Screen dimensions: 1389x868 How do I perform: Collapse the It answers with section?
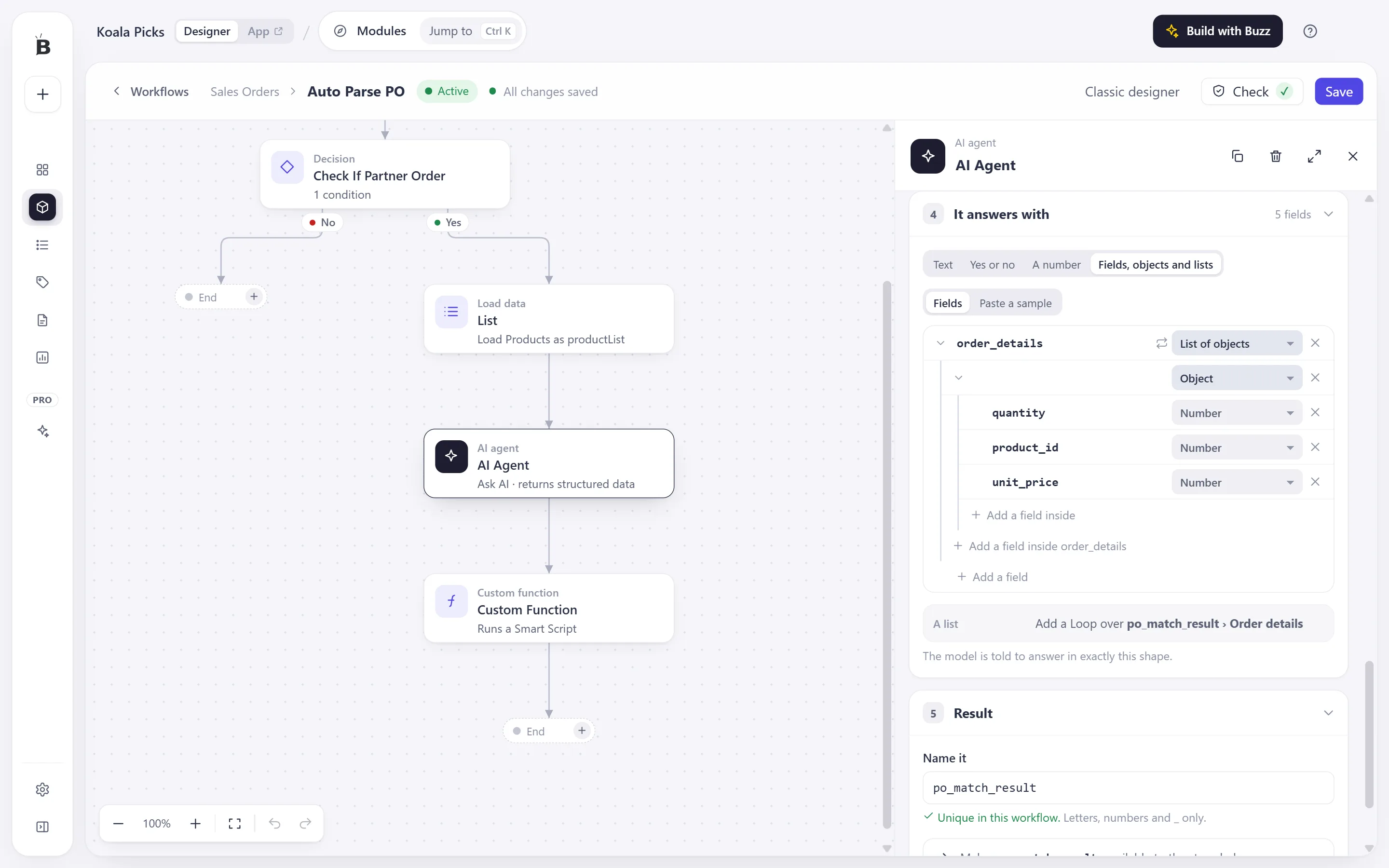[x=1328, y=214]
